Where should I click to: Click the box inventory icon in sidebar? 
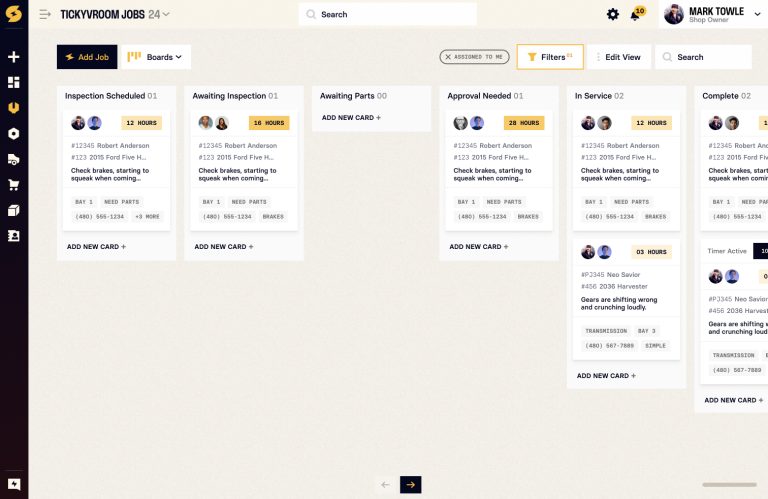coord(14,211)
